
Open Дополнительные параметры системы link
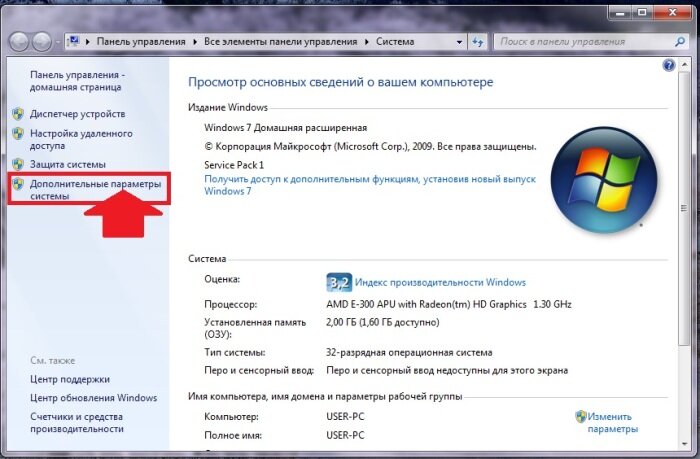[x=96, y=190]
